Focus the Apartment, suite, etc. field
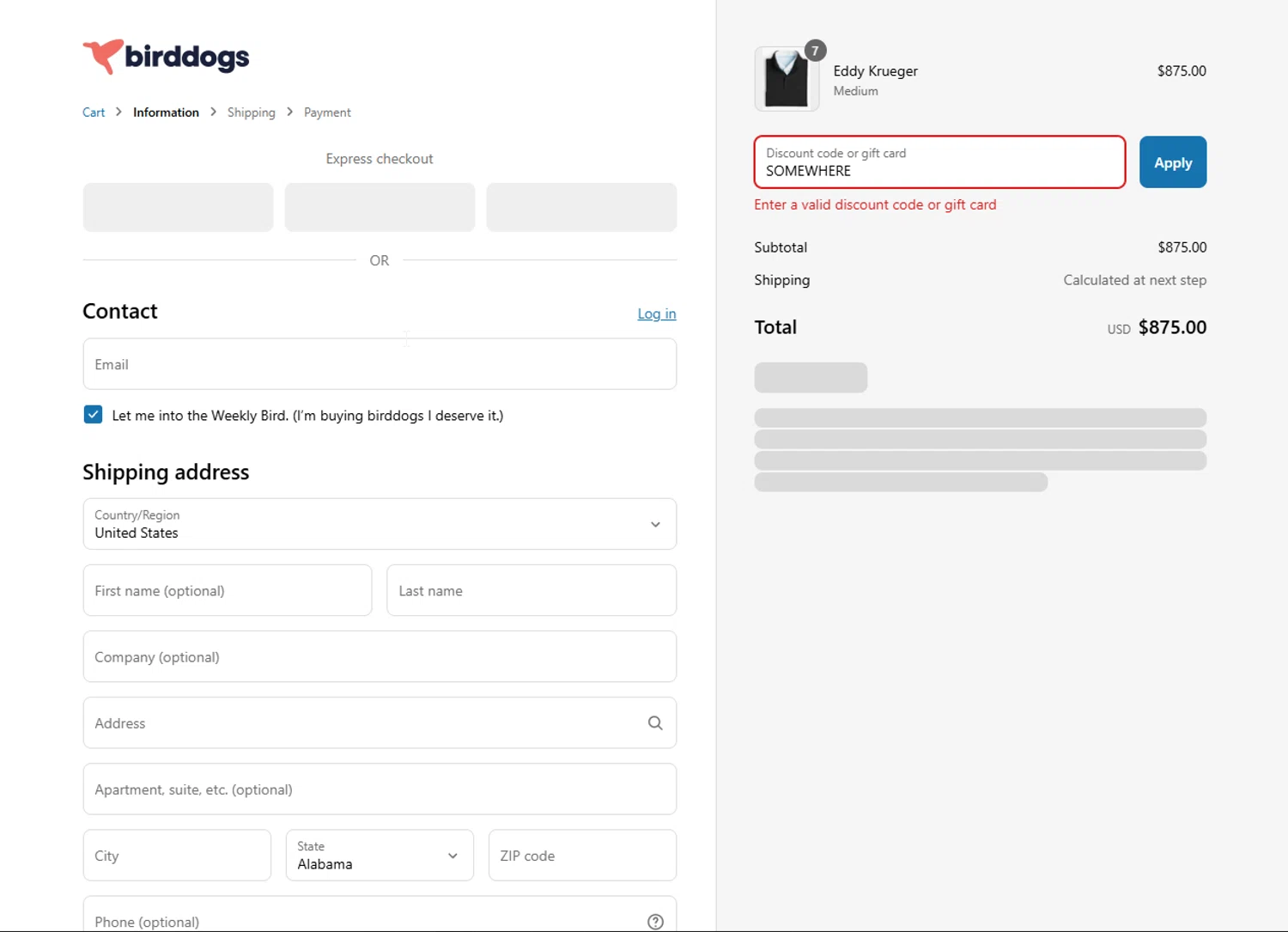Image resolution: width=1288 pixels, height=932 pixels. click(x=380, y=789)
